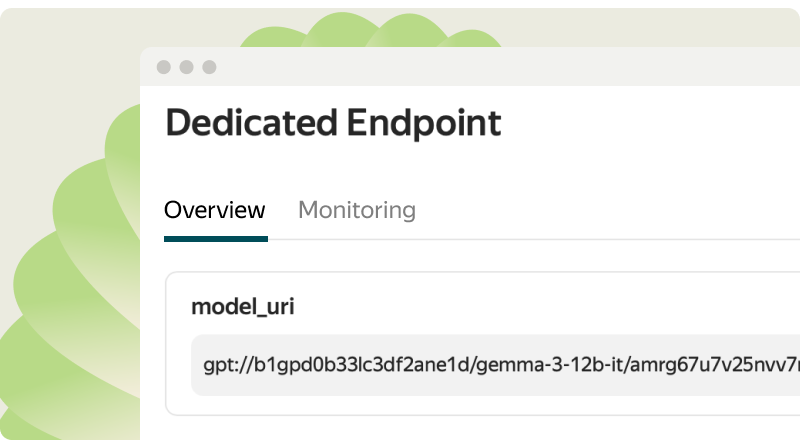Click the window title bar
800x440 pixels.
[x=480, y=67]
